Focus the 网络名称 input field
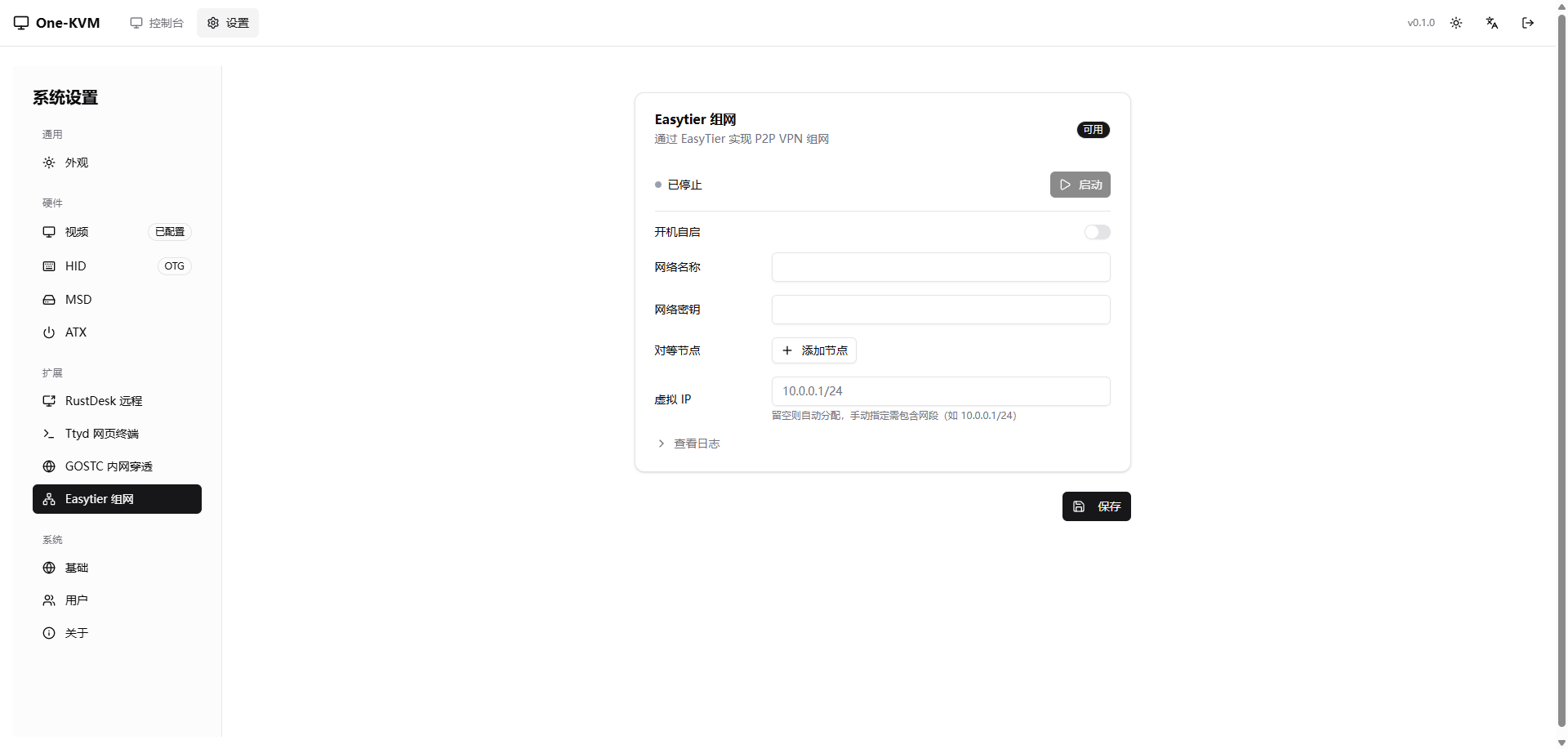 point(940,267)
